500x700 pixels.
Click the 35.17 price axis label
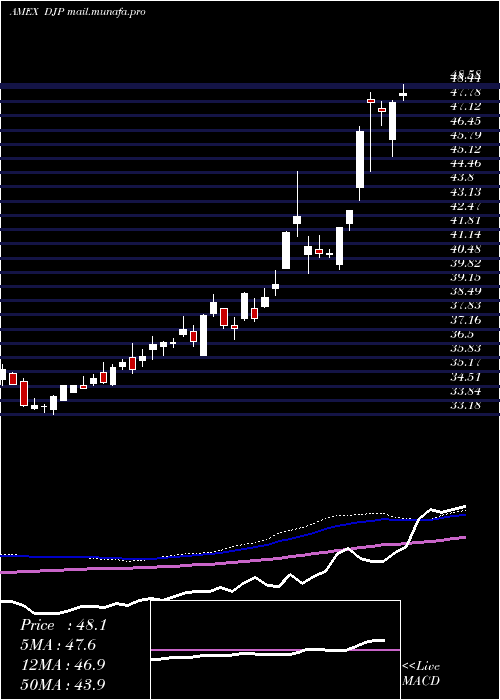[x=467, y=363]
